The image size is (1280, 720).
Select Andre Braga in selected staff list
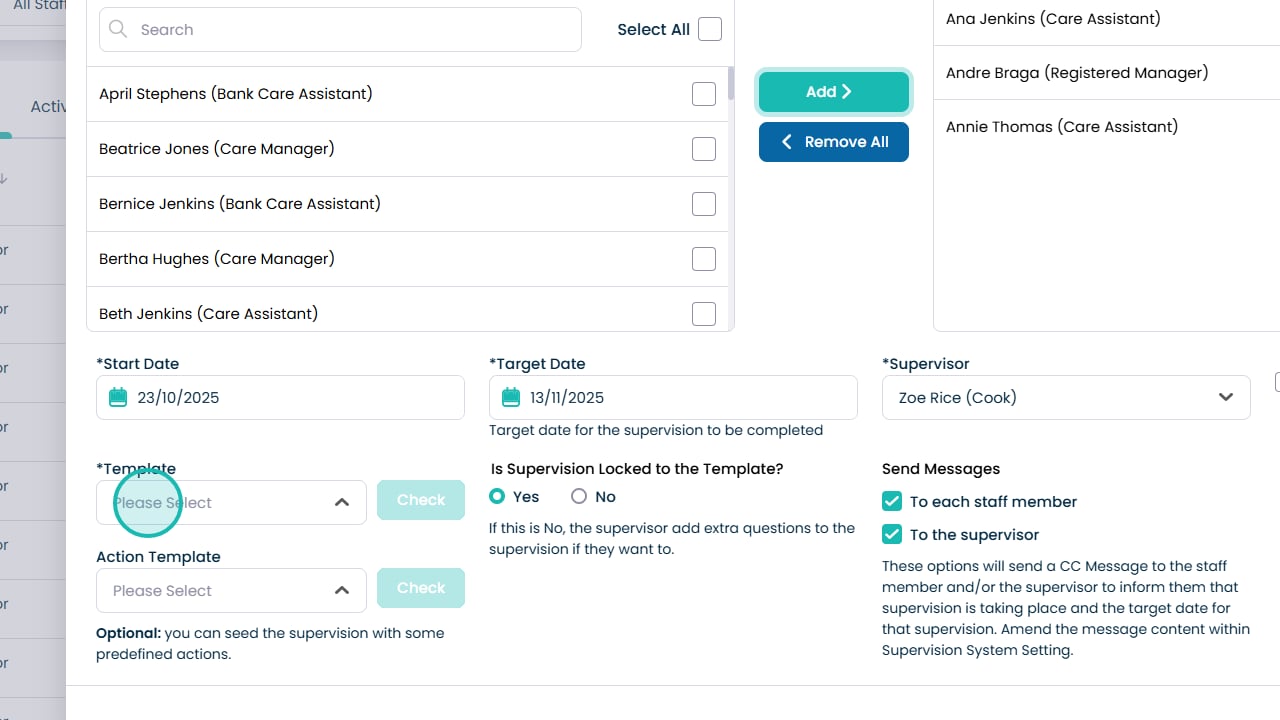(1077, 73)
